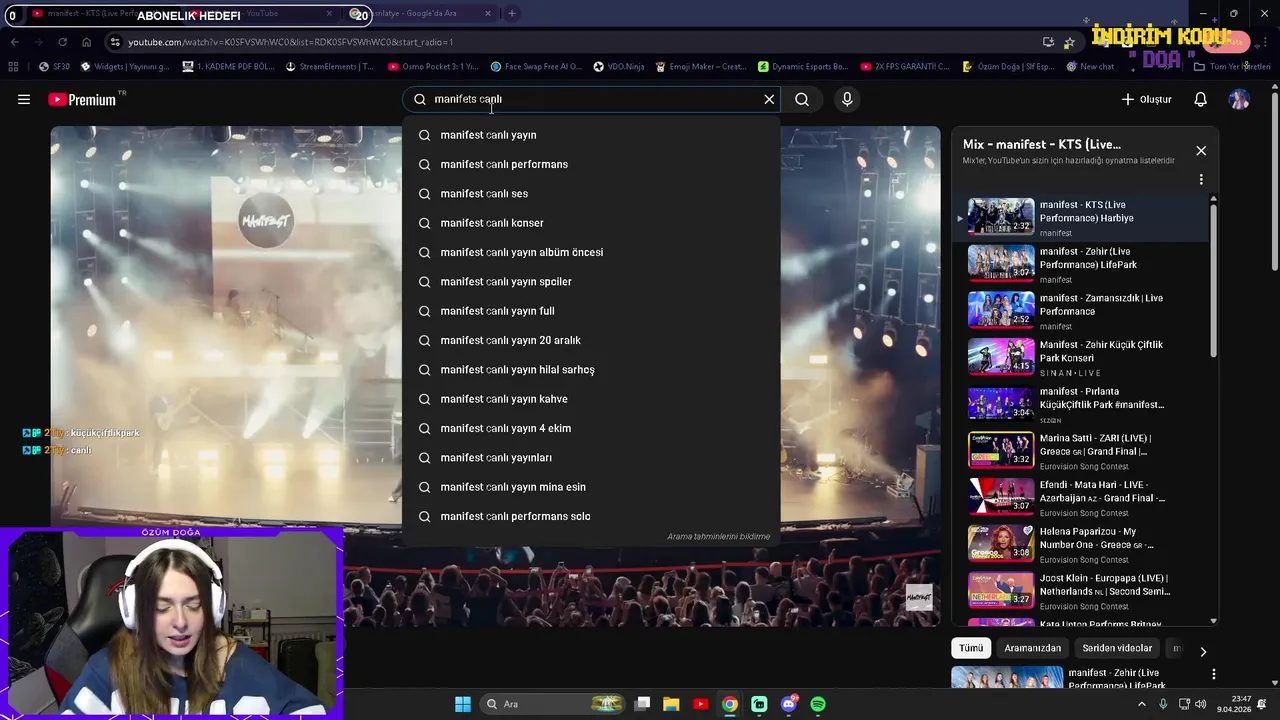Open the Face Swap Free AI bookmark
Image resolution: width=1280 pixels, height=720 pixels.
(535, 67)
